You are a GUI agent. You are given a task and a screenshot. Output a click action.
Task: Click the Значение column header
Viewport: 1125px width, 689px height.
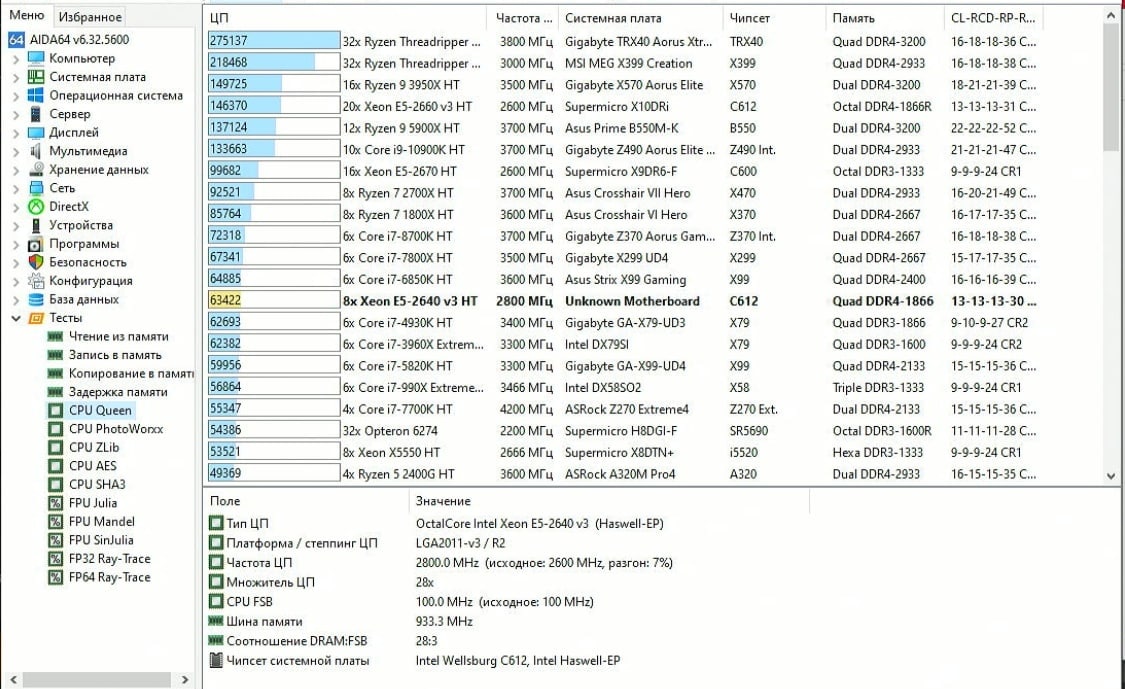coord(609,501)
